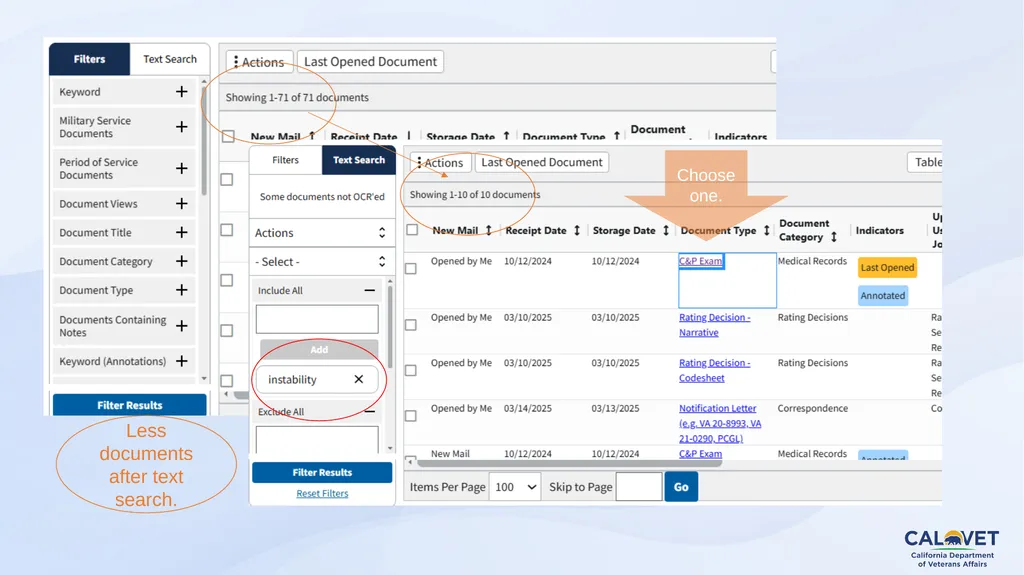
Task: Click the Exclude All text input
Action: (317, 439)
